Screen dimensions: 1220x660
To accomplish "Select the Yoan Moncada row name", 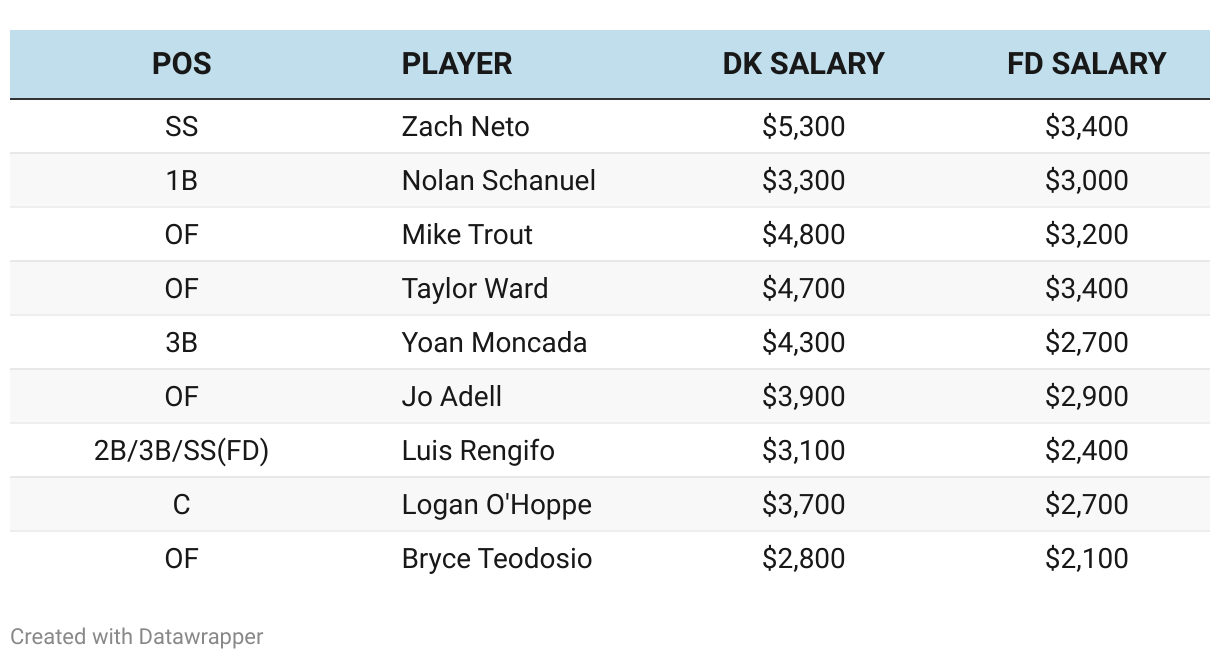I will tap(494, 343).
